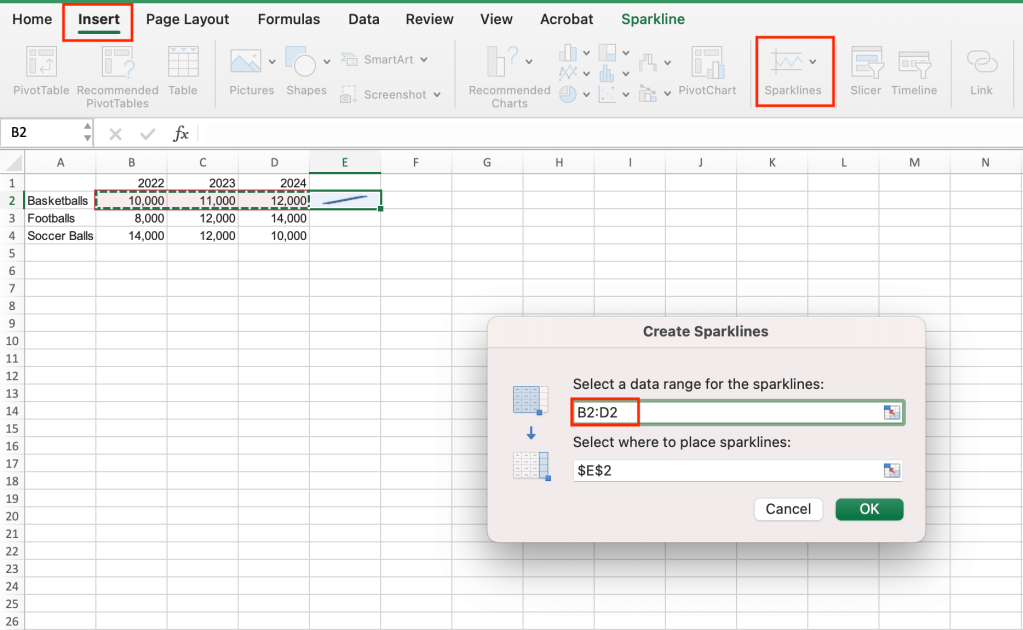The width and height of the screenshot is (1023, 630).
Task: Switch to the Home tab
Action: [32, 19]
